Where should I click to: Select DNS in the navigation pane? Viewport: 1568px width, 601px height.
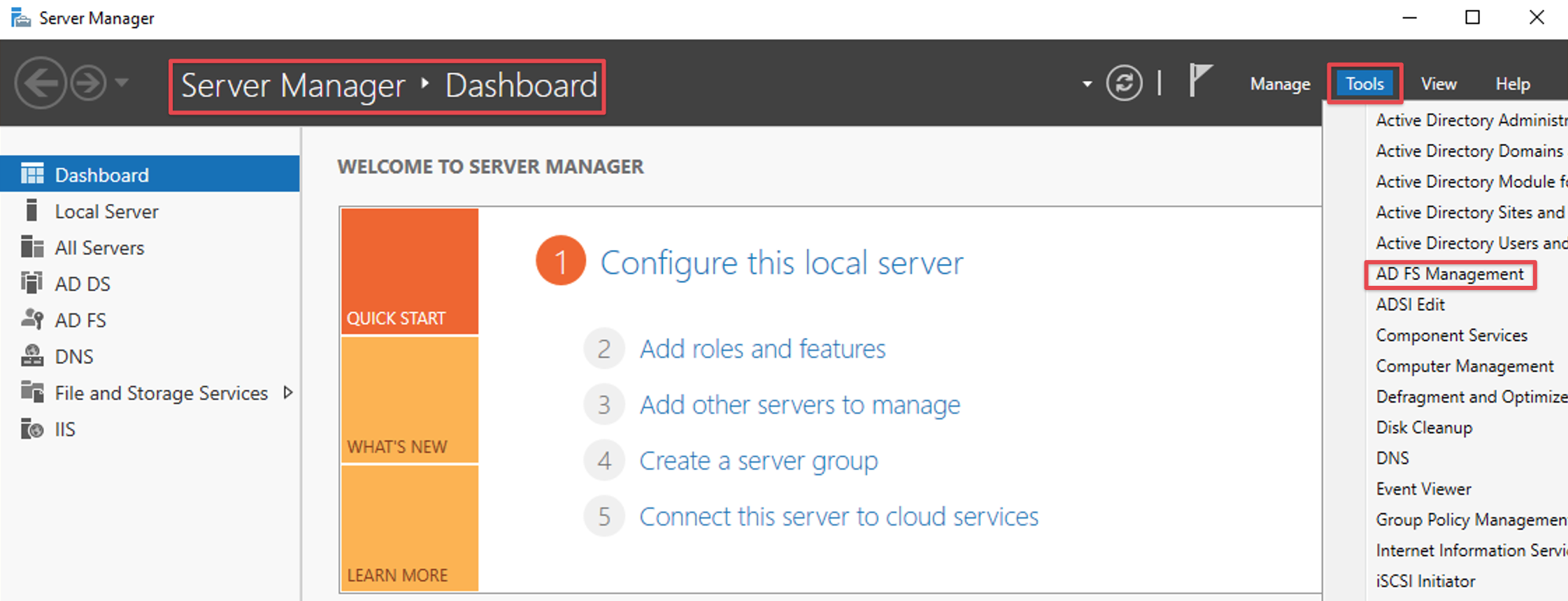coord(150,356)
